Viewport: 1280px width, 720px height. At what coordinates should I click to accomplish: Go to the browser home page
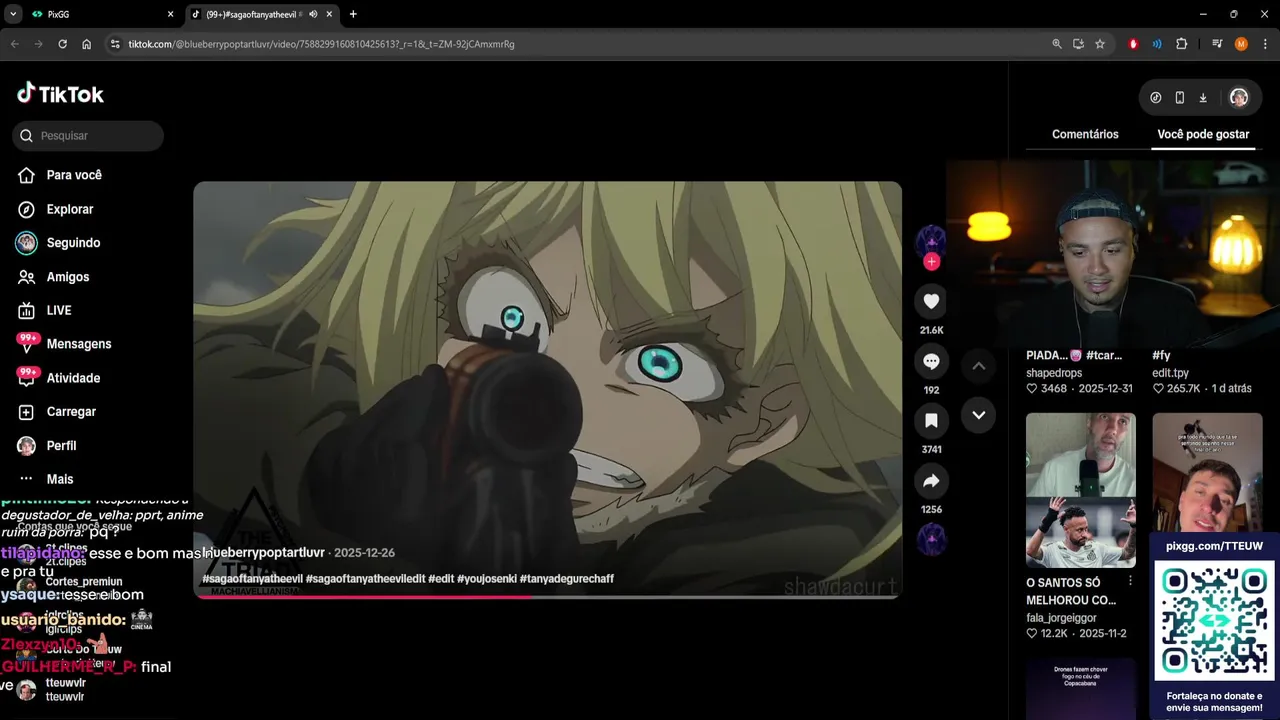click(87, 44)
